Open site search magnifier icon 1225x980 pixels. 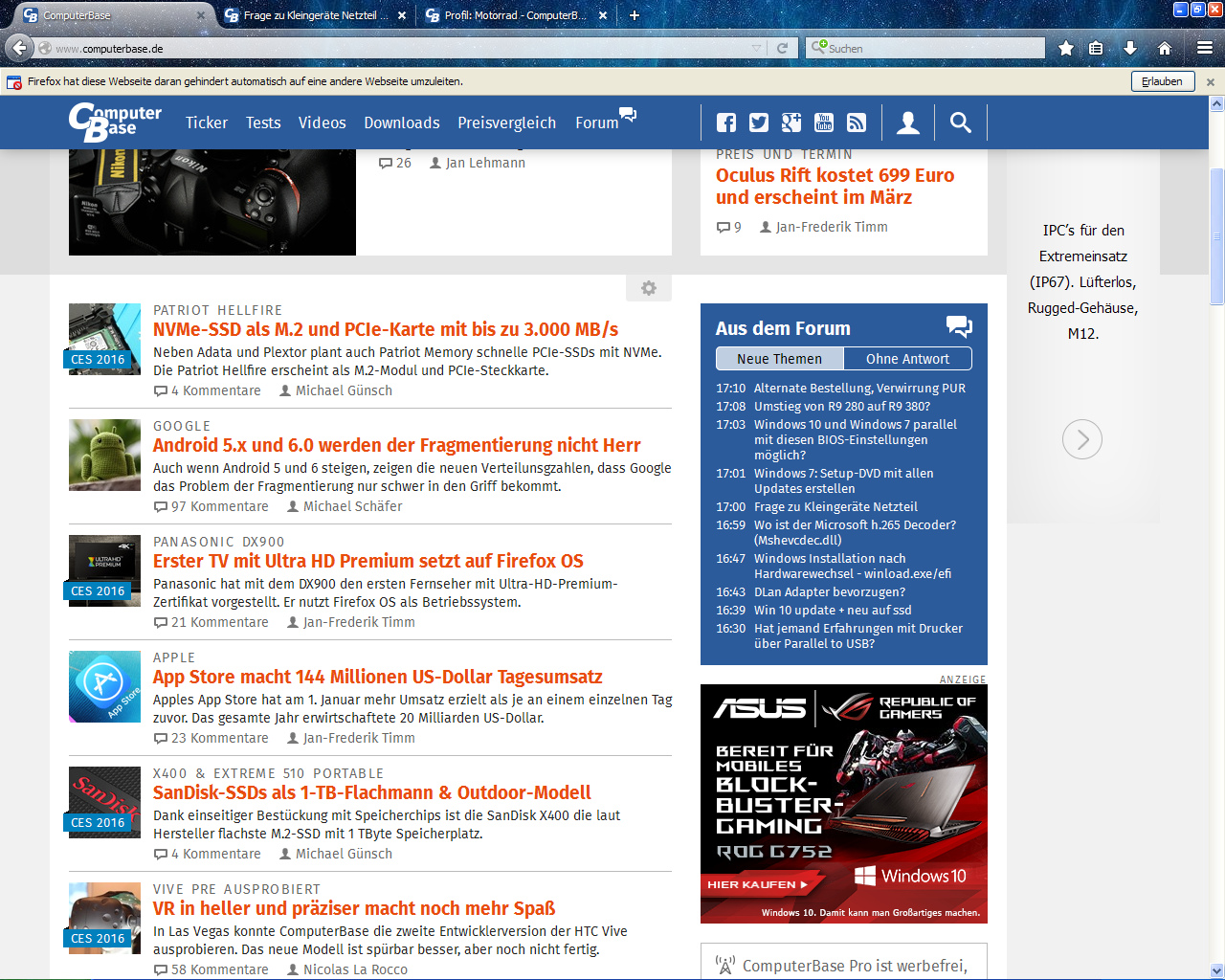tap(960, 122)
